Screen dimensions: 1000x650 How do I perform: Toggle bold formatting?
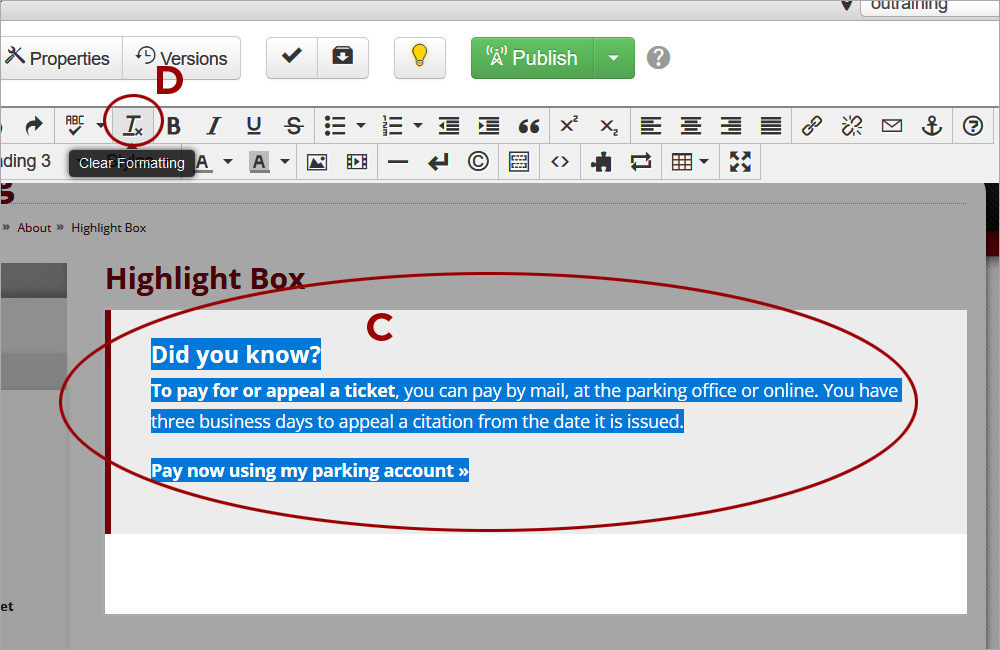173,126
